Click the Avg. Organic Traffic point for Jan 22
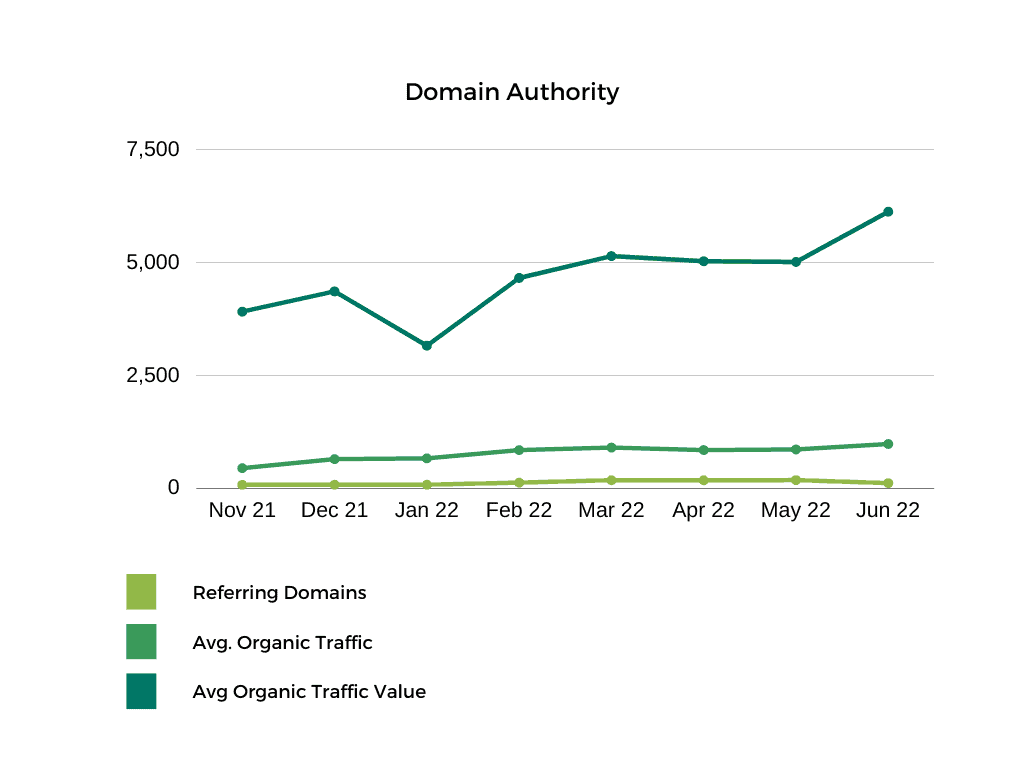This screenshot has width=1024, height=768. [x=426, y=458]
